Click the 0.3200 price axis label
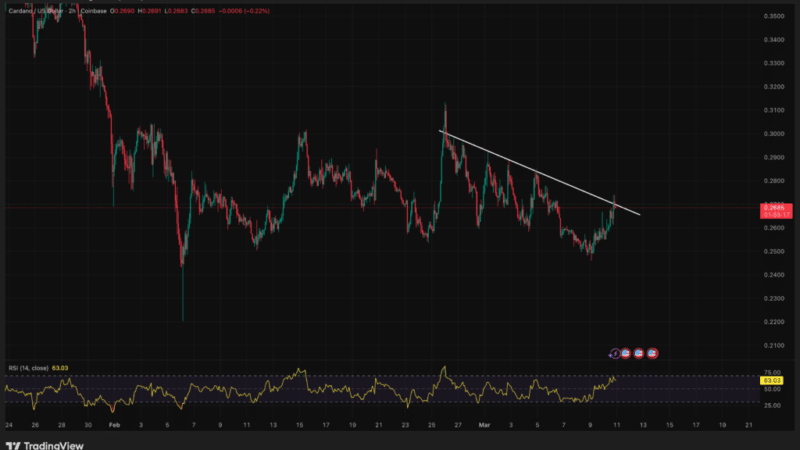 click(x=773, y=87)
